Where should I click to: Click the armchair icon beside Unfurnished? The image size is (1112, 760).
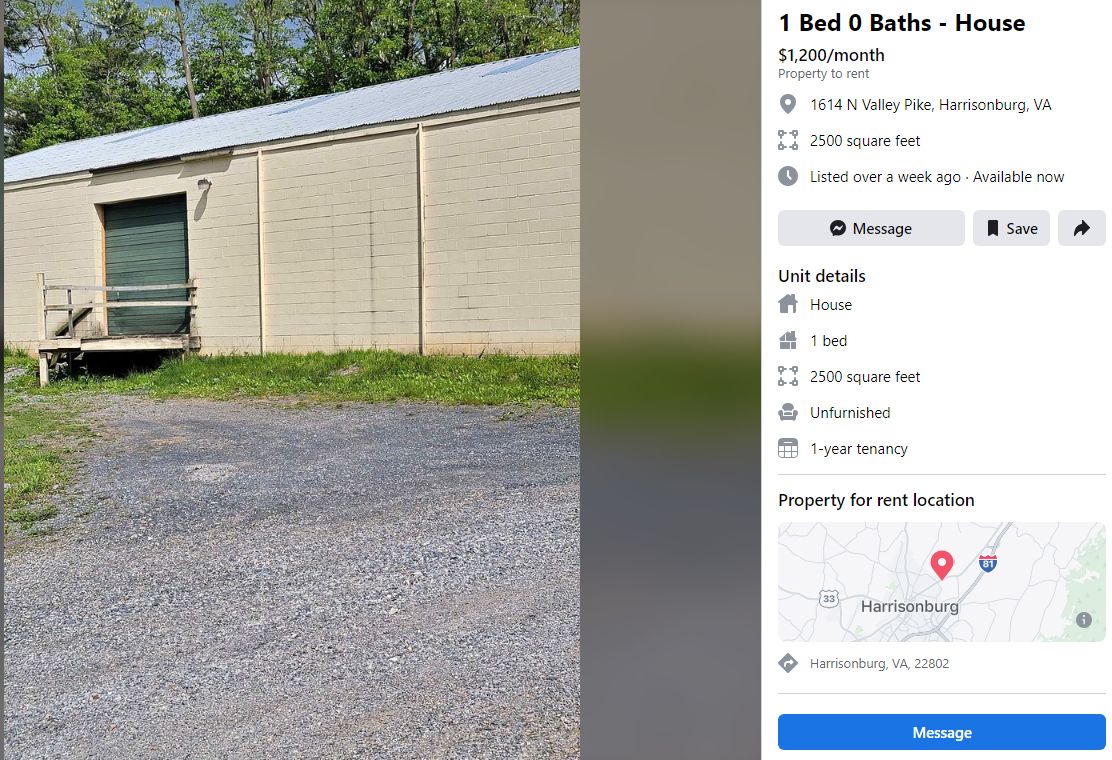point(787,412)
